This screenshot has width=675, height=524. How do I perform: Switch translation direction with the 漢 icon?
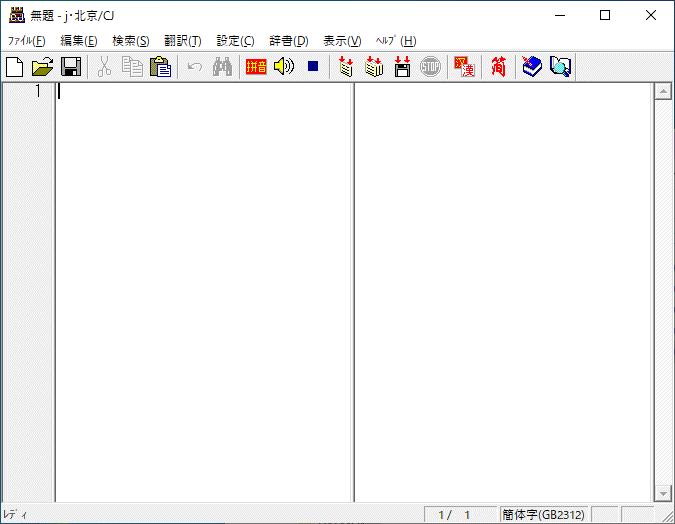tap(464, 67)
